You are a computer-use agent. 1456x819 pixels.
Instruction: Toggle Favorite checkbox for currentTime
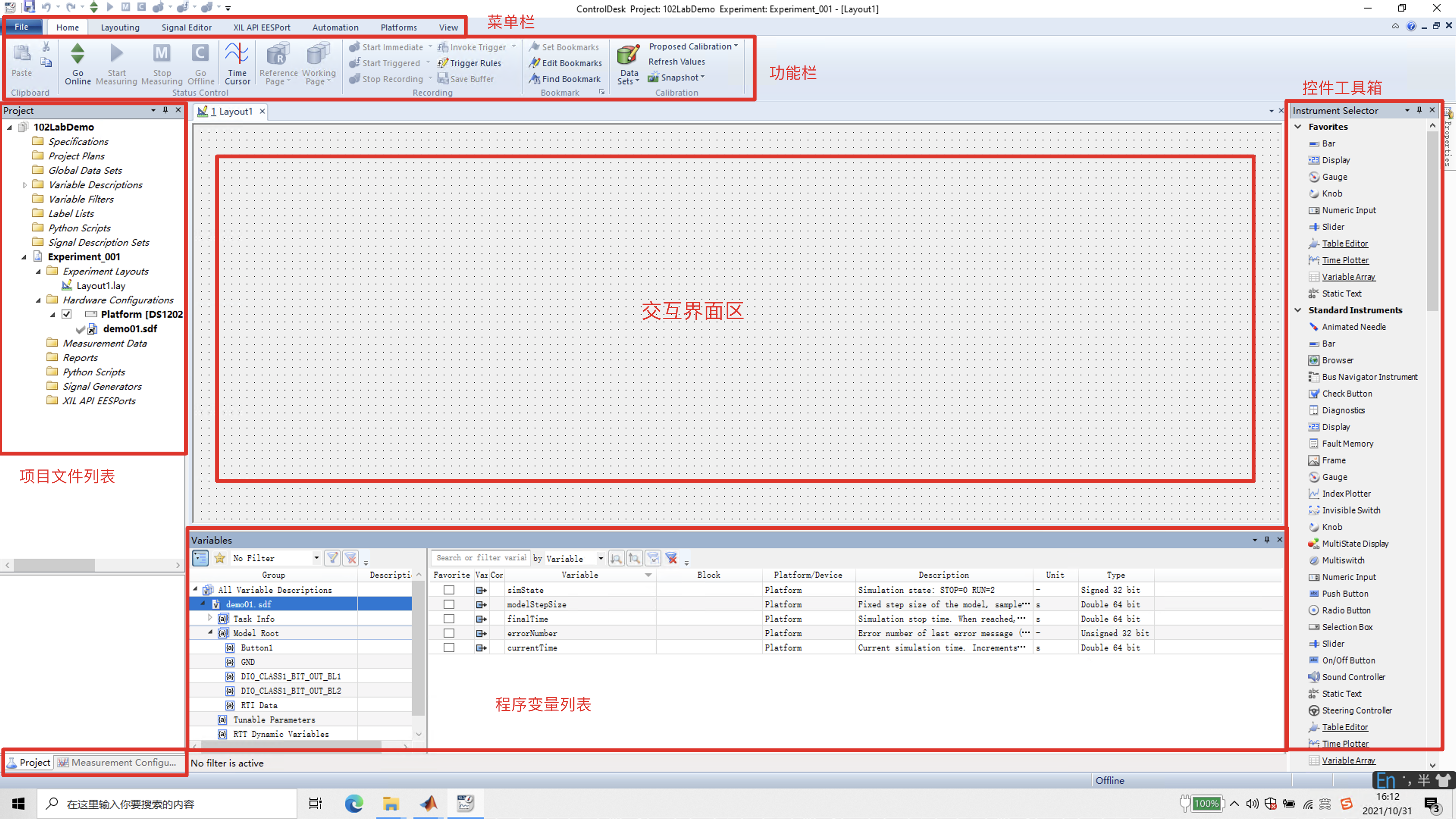[x=449, y=648]
